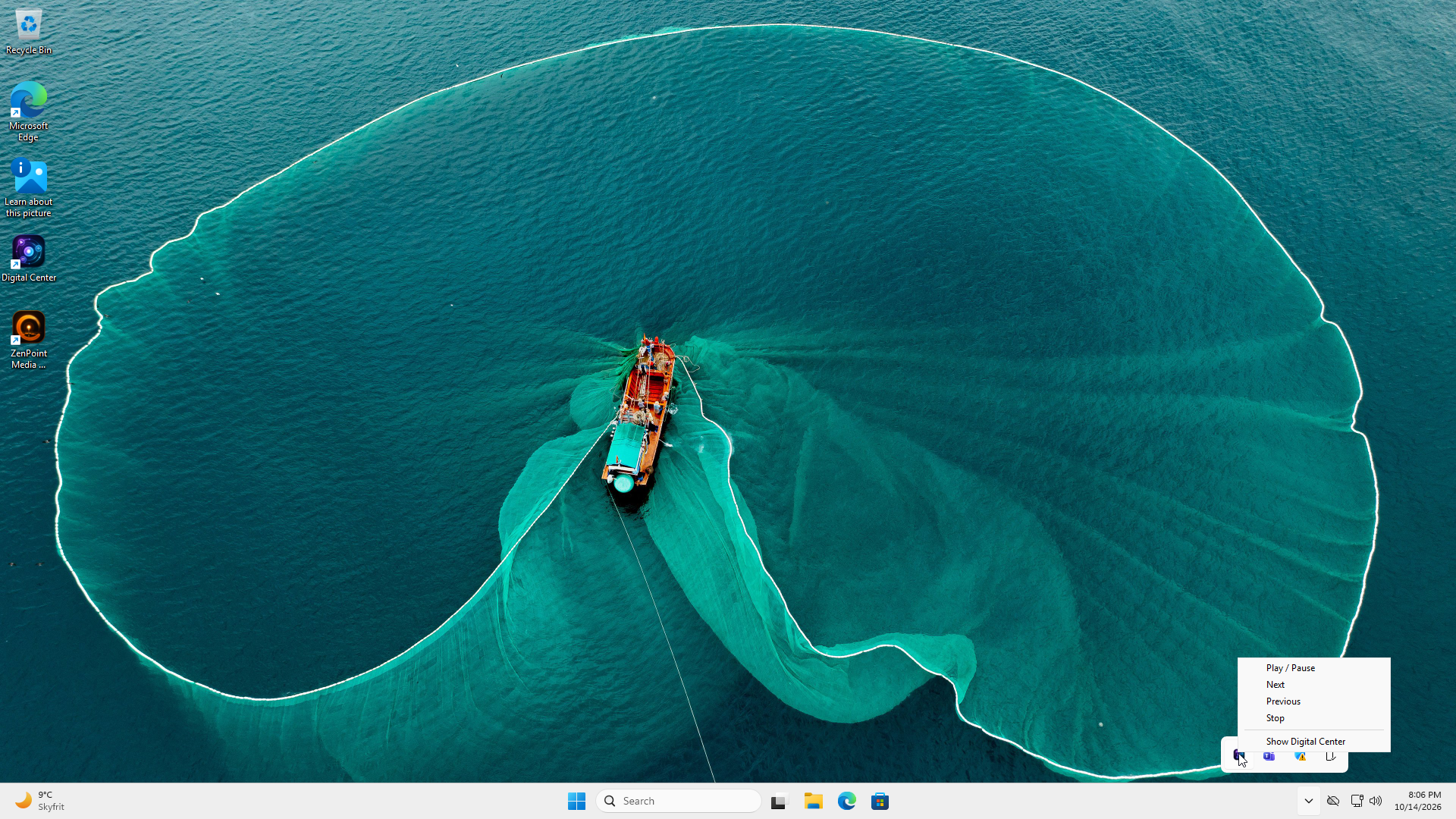Launch Microsoft Edge from the taskbar
The height and width of the screenshot is (819, 1456).
click(x=847, y=801)
